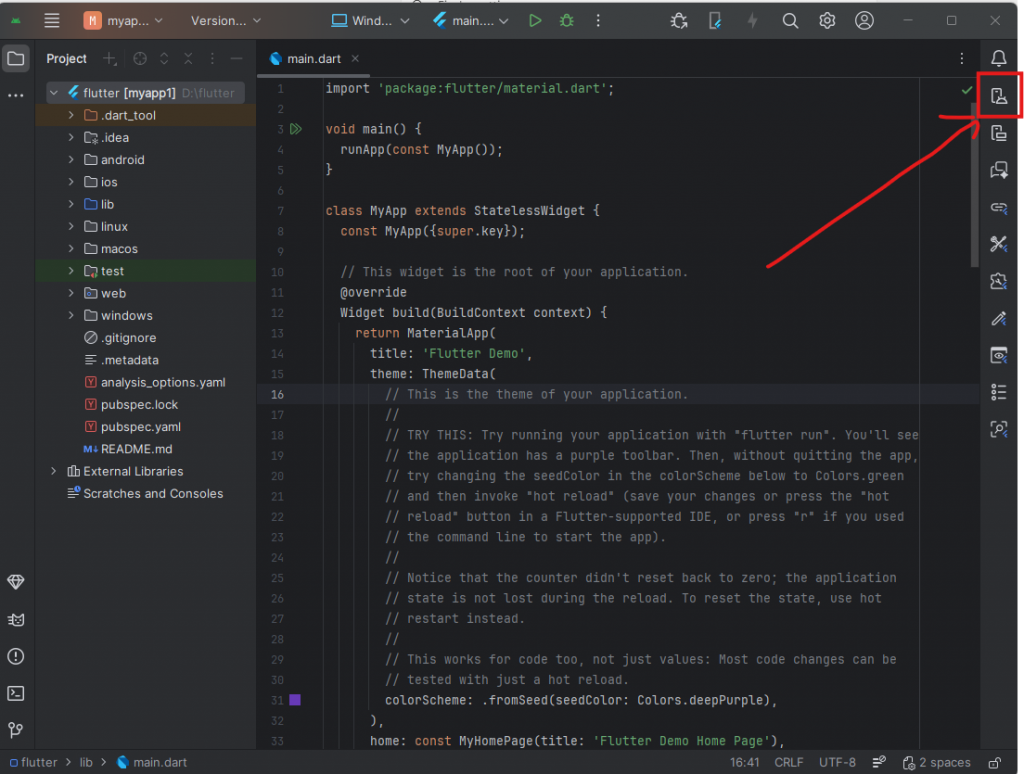Click the deepPurple color swatch in gutter
1024x774 pixels.
click(295, 699)
